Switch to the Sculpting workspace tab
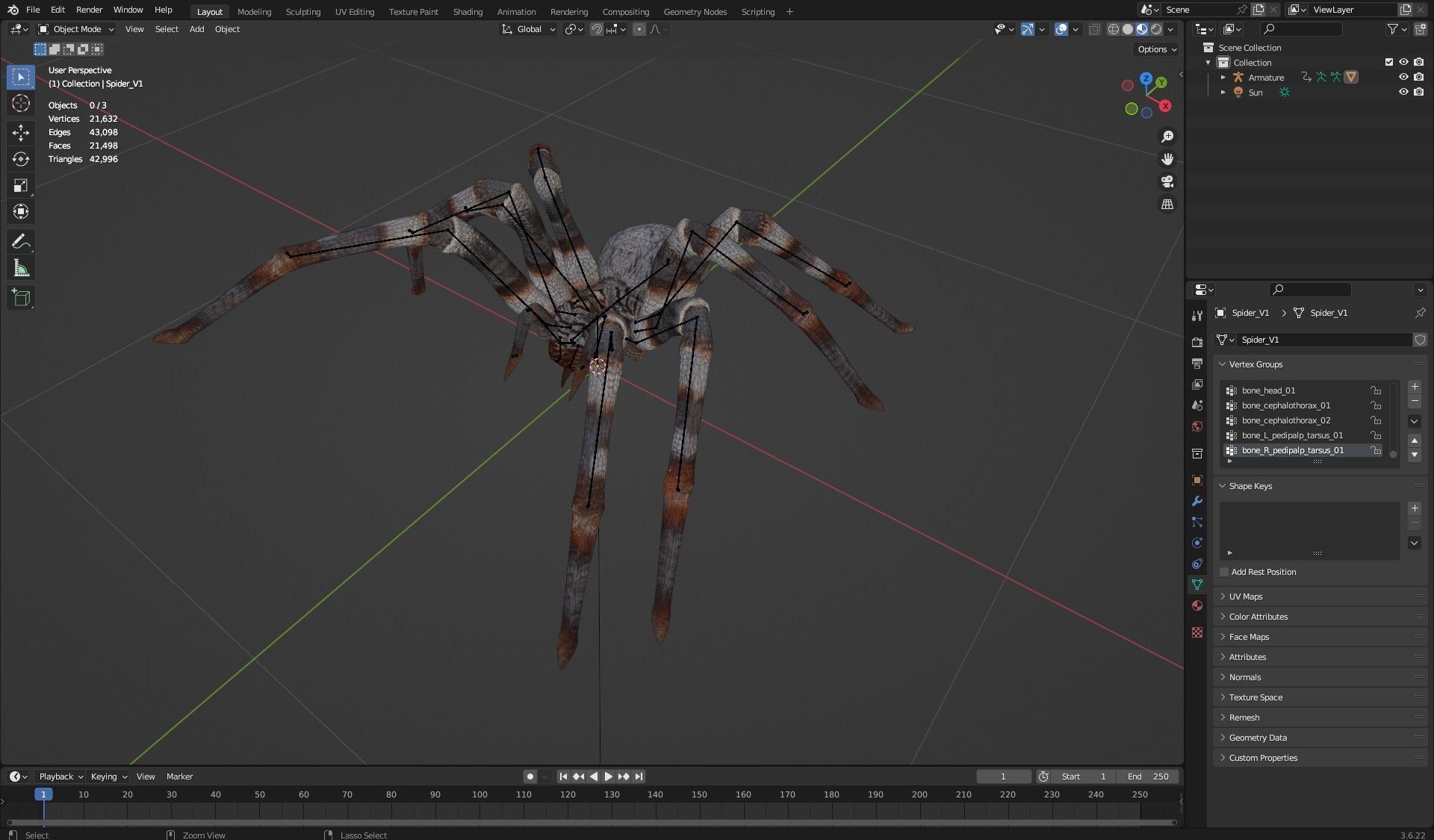This screenshot has width=1434, height=840. tap(303, 11)
